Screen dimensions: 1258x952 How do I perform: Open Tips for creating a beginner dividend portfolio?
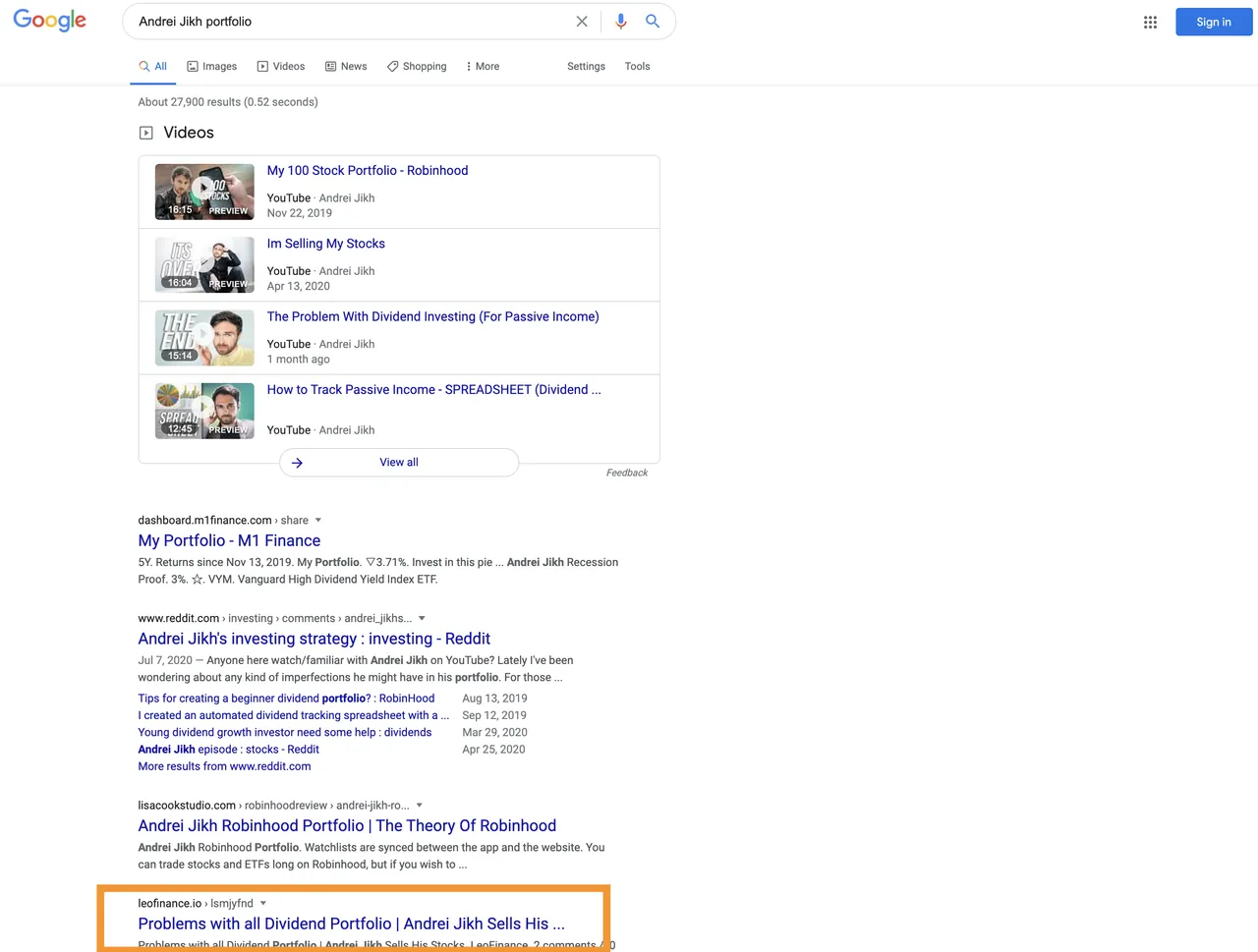[286, 699]
